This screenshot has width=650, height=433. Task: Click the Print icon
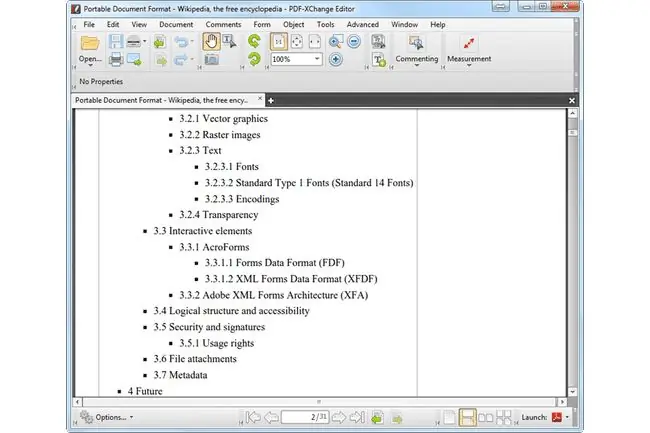point(116,60)
